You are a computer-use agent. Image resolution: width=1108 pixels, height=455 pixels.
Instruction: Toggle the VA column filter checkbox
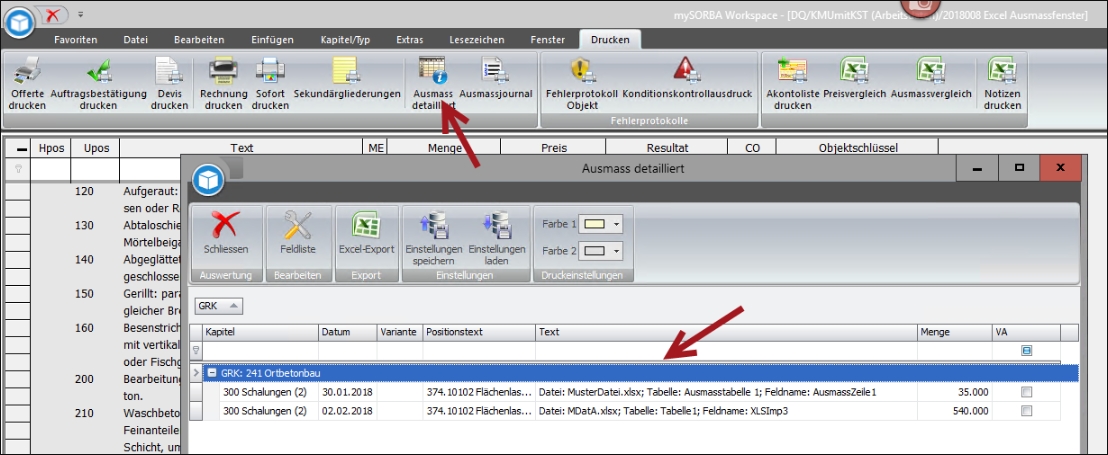(1026, 351)
